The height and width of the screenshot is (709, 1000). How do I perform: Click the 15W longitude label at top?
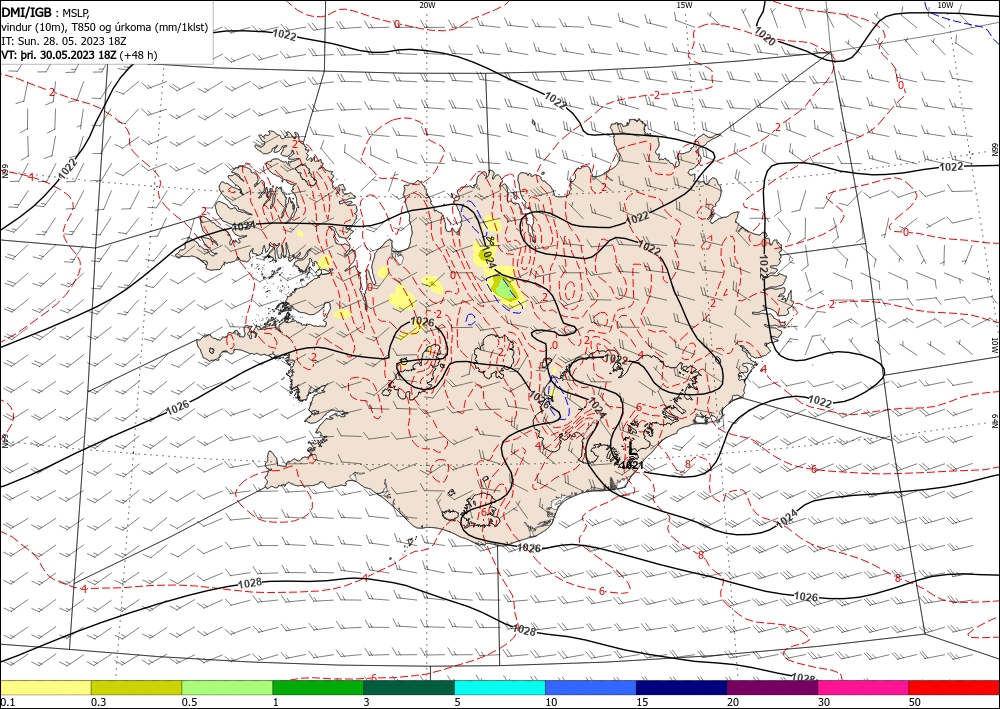click(684, 5)
